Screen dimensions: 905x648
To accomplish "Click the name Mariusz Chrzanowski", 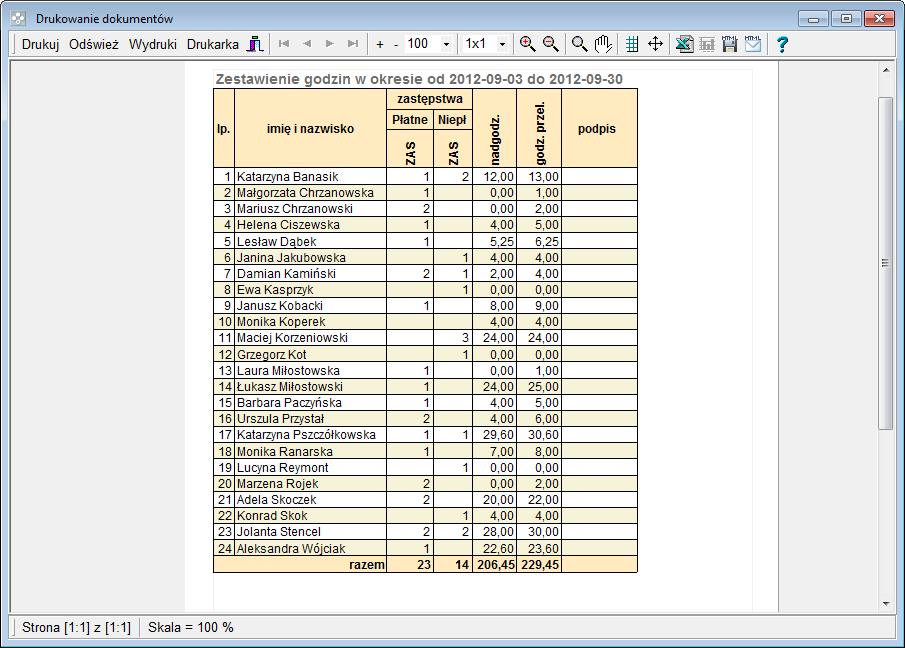I will click(295, 209).
